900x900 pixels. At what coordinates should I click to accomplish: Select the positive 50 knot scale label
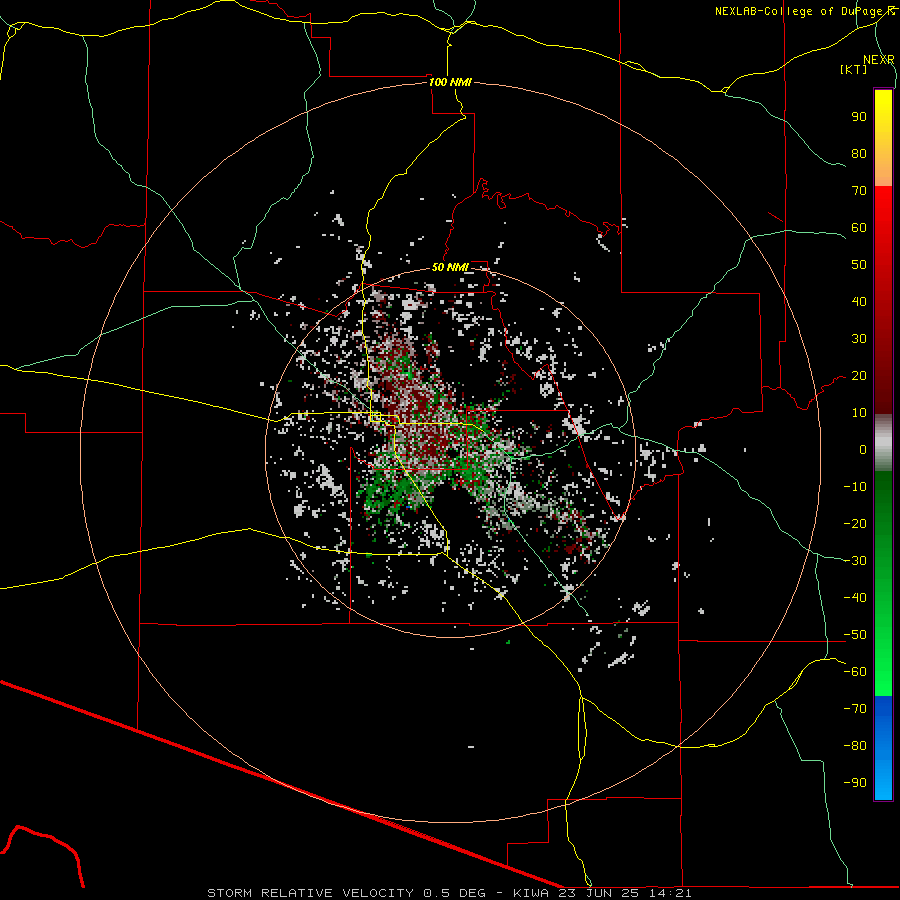859,265
